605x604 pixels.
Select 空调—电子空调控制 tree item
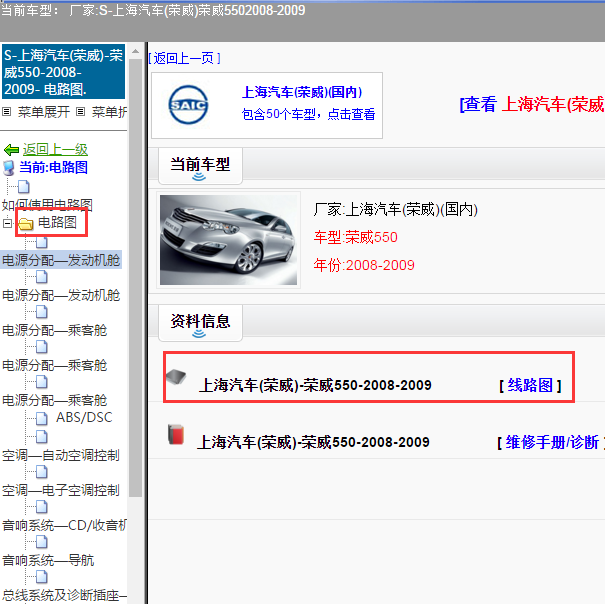61,491
